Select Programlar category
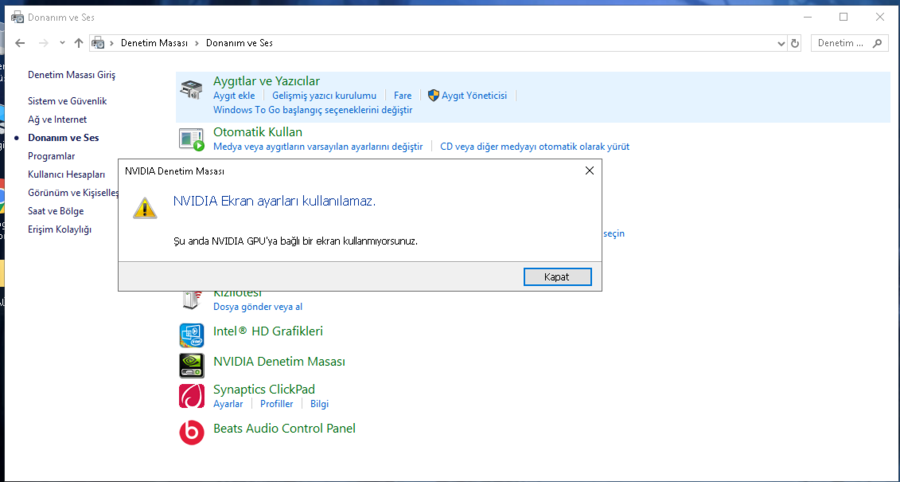Screen dimensions: 900x482 tap(51, 156)
